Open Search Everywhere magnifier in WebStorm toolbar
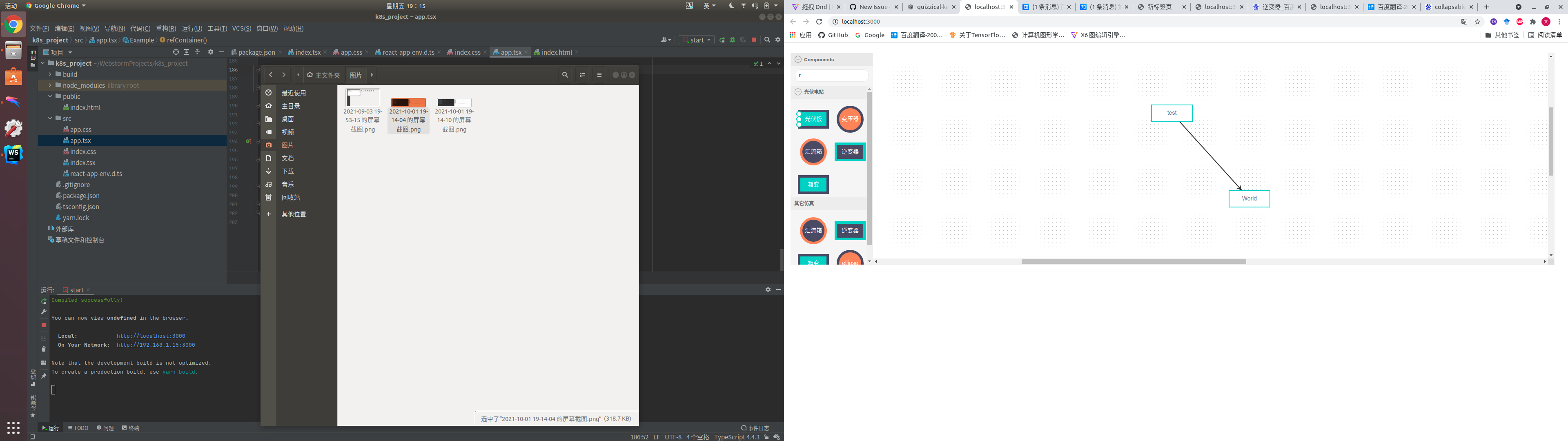This screenshot has width=1568, height=441. pyautogui.click(x=766, y=39)
